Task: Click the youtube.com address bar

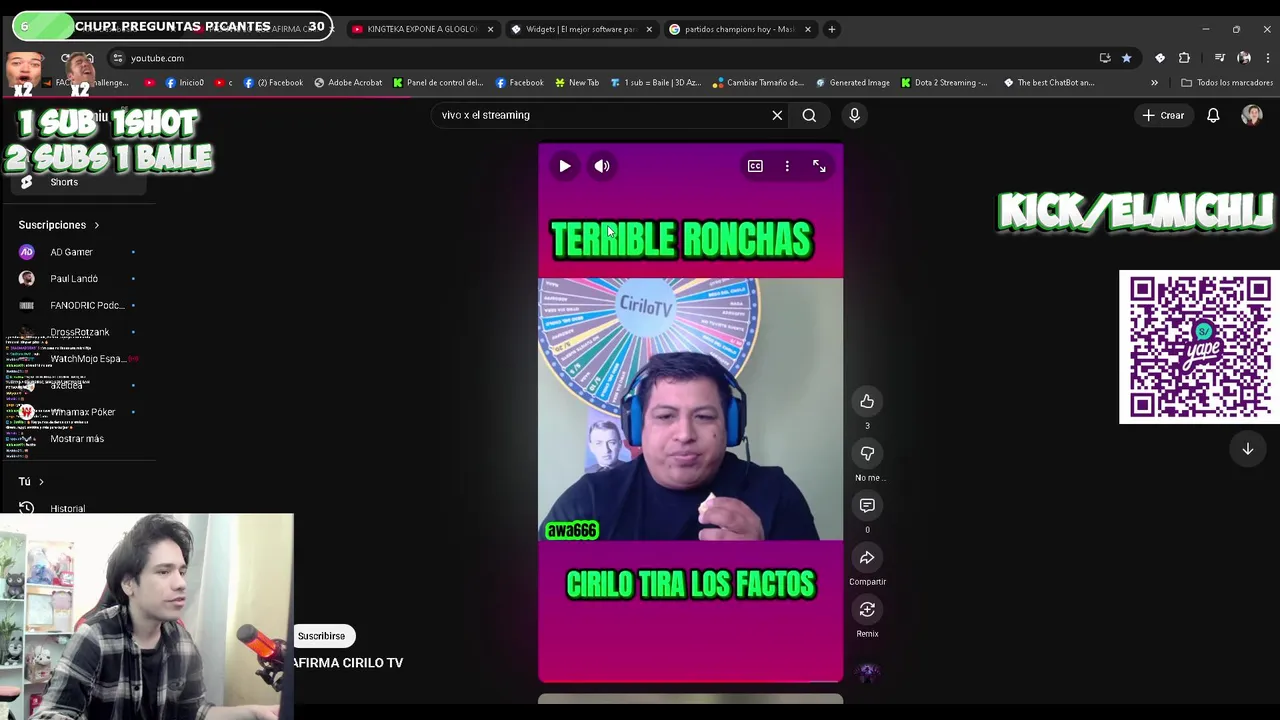Action: 600,58
